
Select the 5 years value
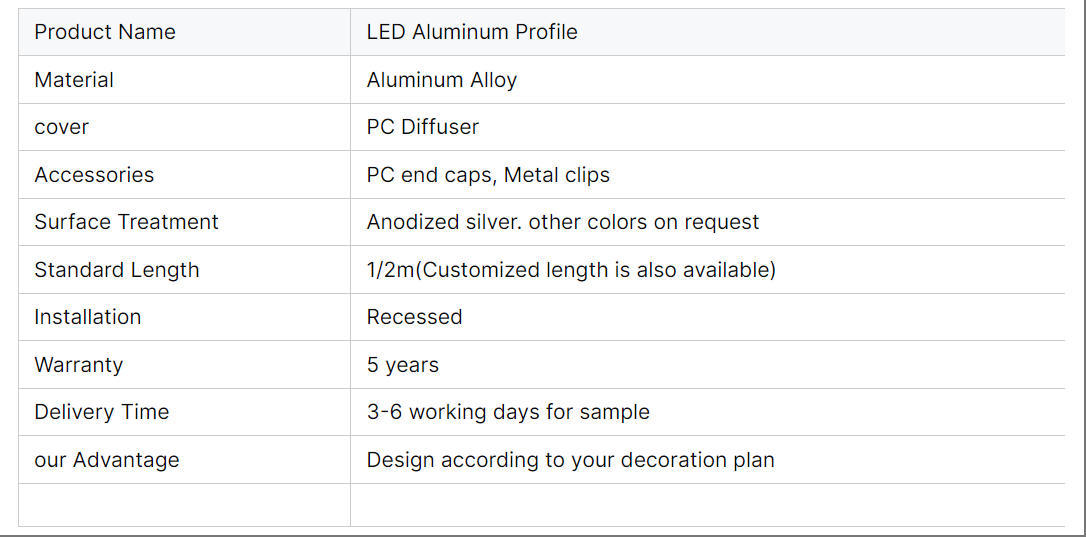tap(402, 364)
